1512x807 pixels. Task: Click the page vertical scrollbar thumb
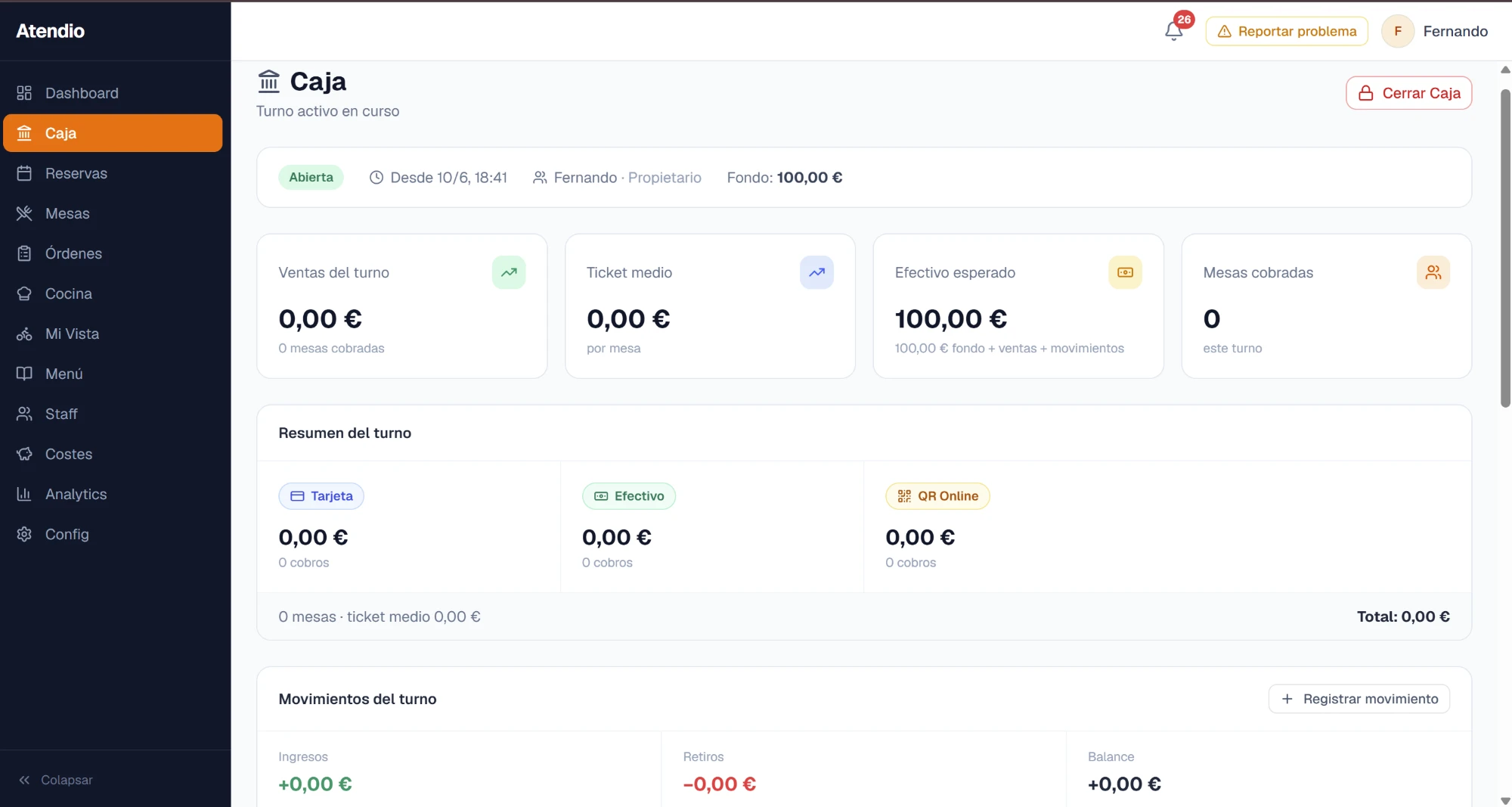click(1505, 248)
